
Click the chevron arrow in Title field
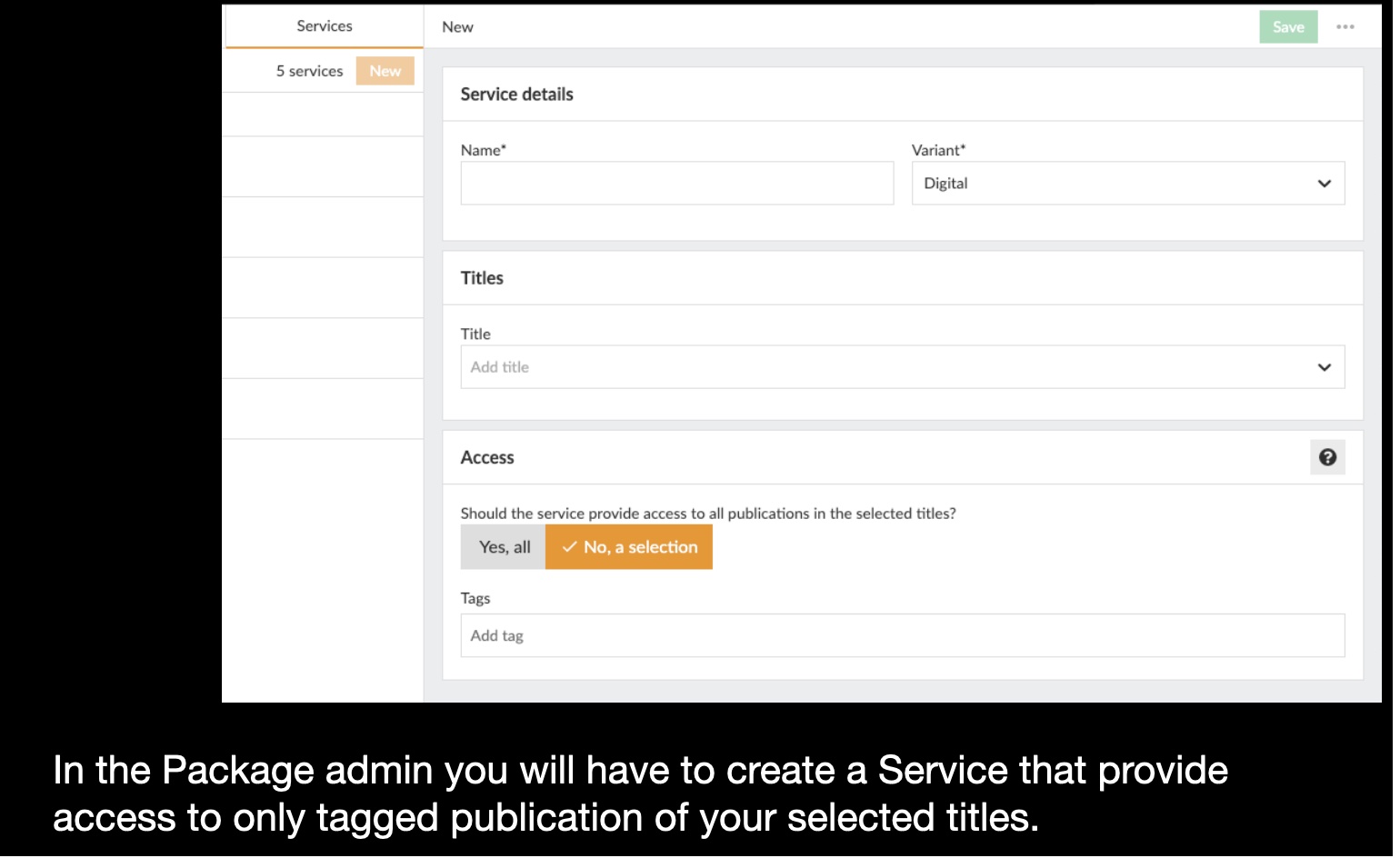coord(1324,367)
